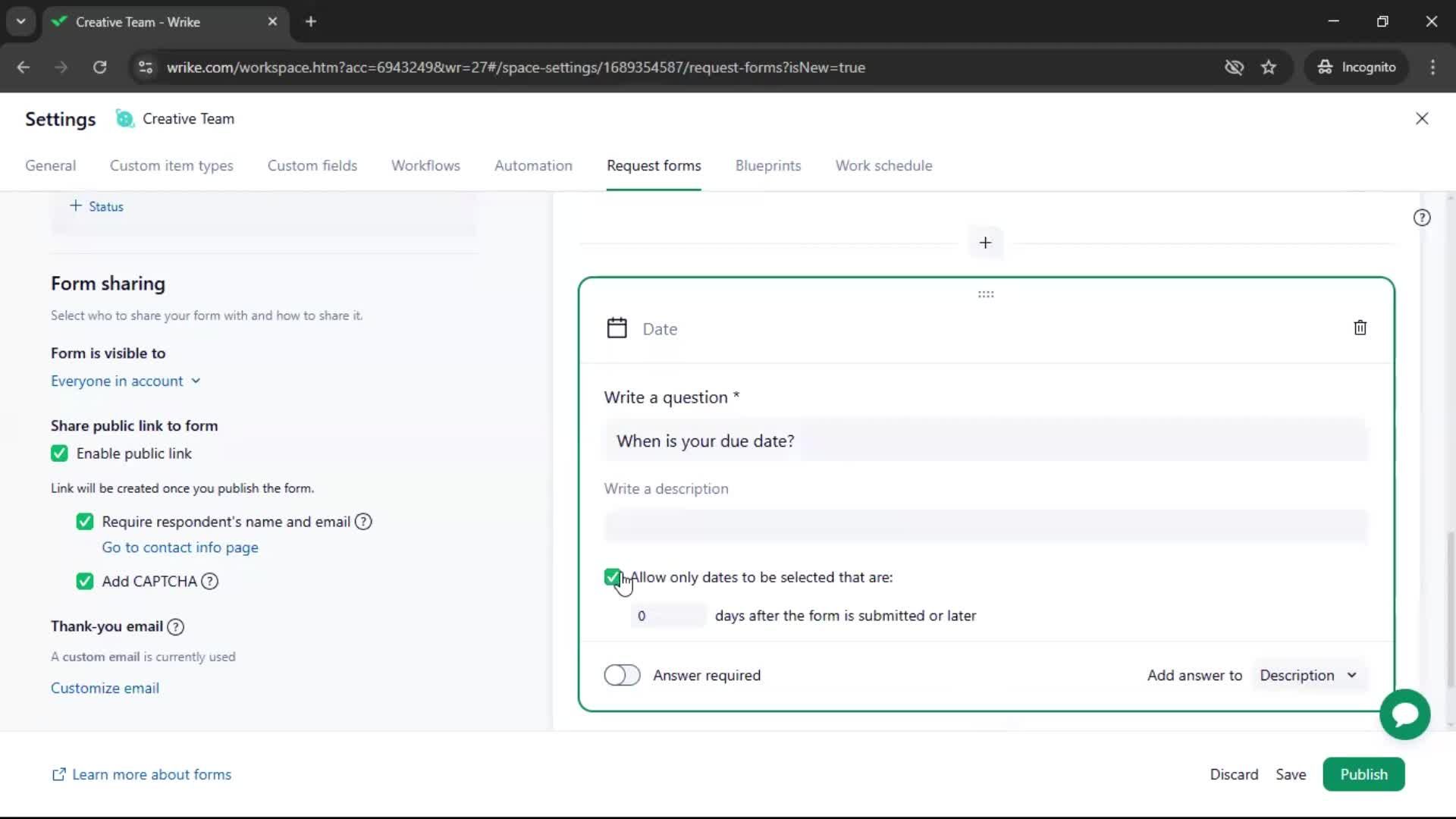Uncheck Enable public link
Screen dimensions: 1456x819
pyautogui.click(x=59, y=453)
